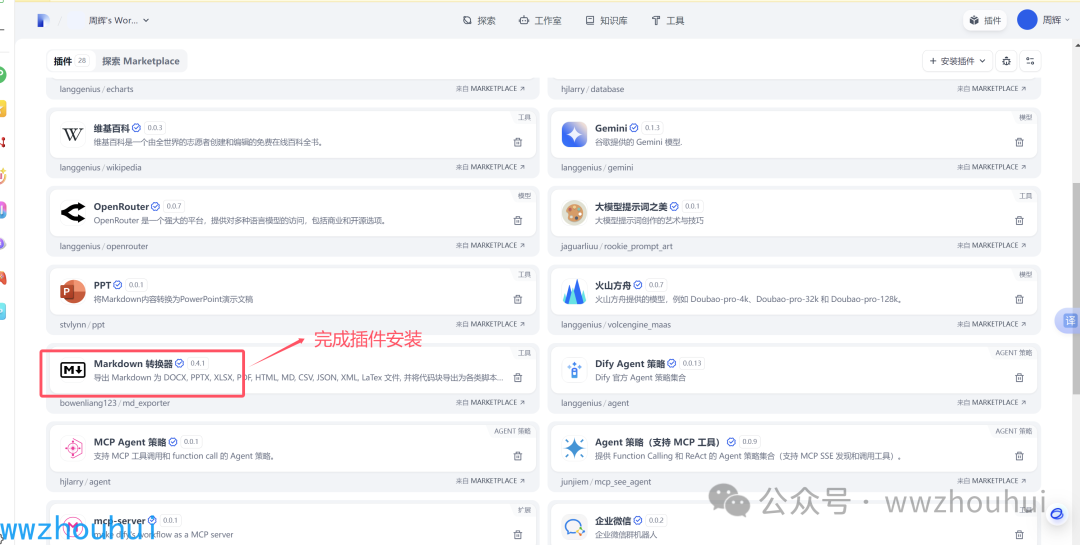This screenshot has width=1080, height=545.
Task: Delete the 维基百科 plugin via trash icon
Action: (517, 142)
